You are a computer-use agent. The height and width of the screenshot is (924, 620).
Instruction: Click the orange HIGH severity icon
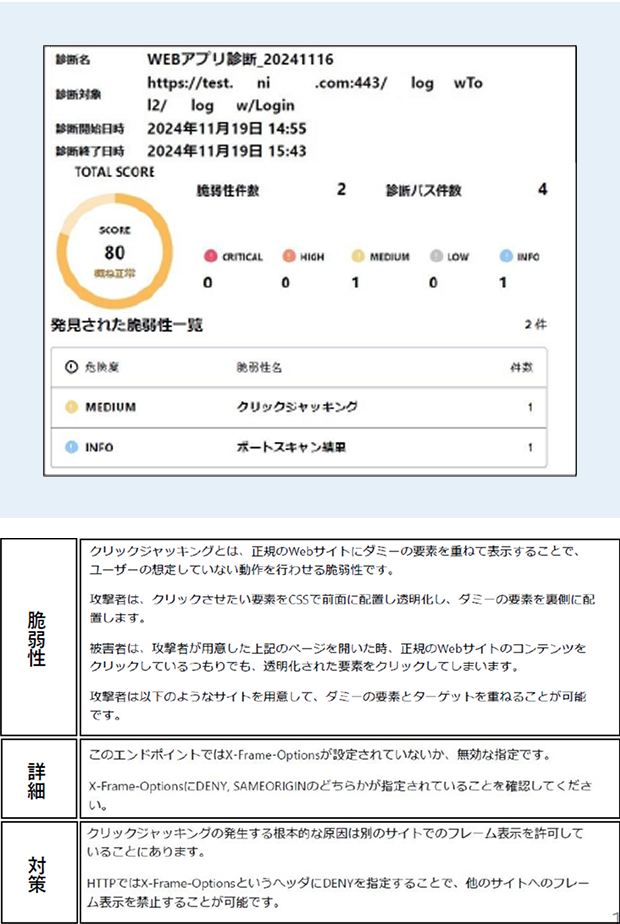click(x=288, y=257)
